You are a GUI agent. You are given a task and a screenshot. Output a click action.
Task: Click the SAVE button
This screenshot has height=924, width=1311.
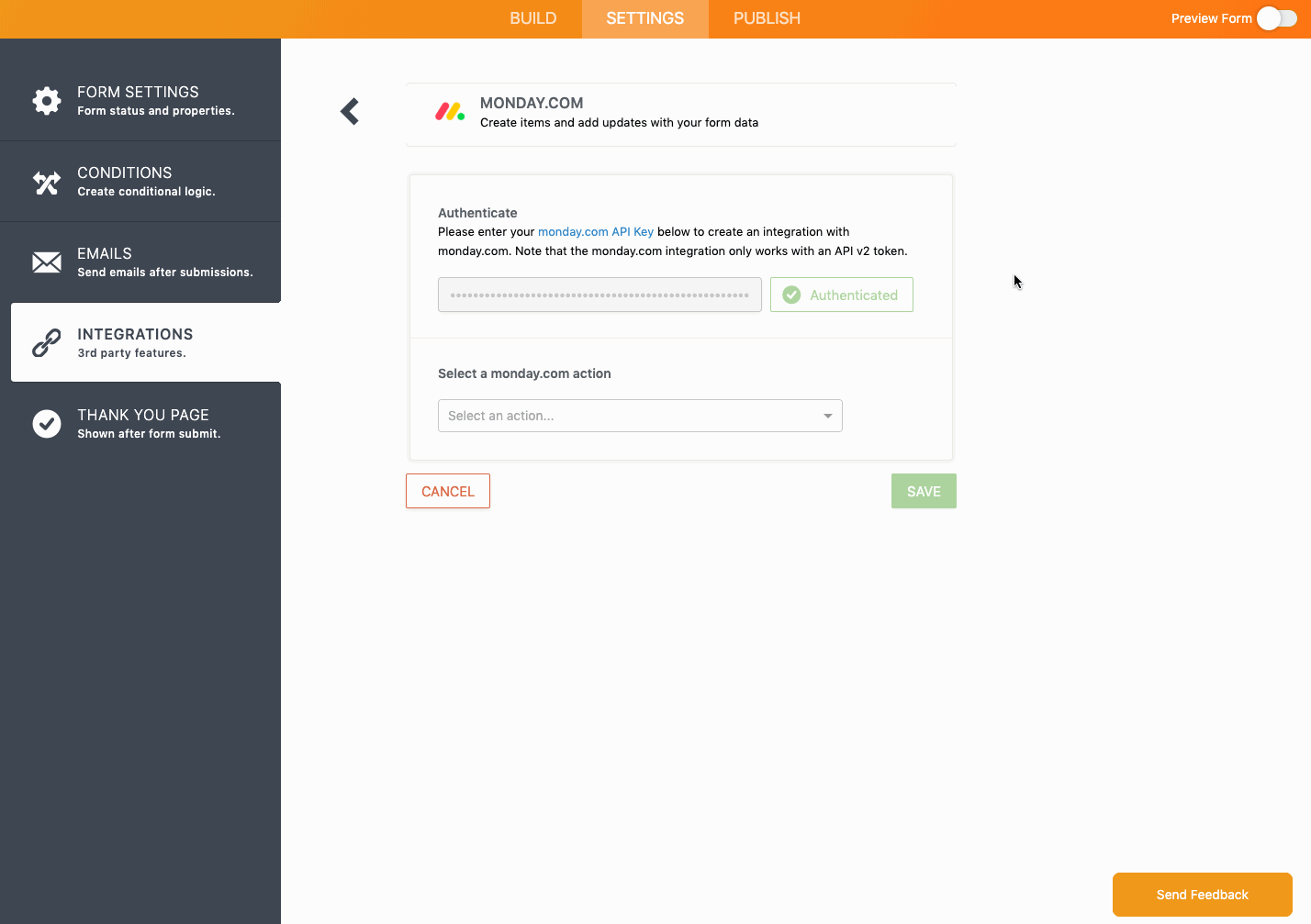924,491
